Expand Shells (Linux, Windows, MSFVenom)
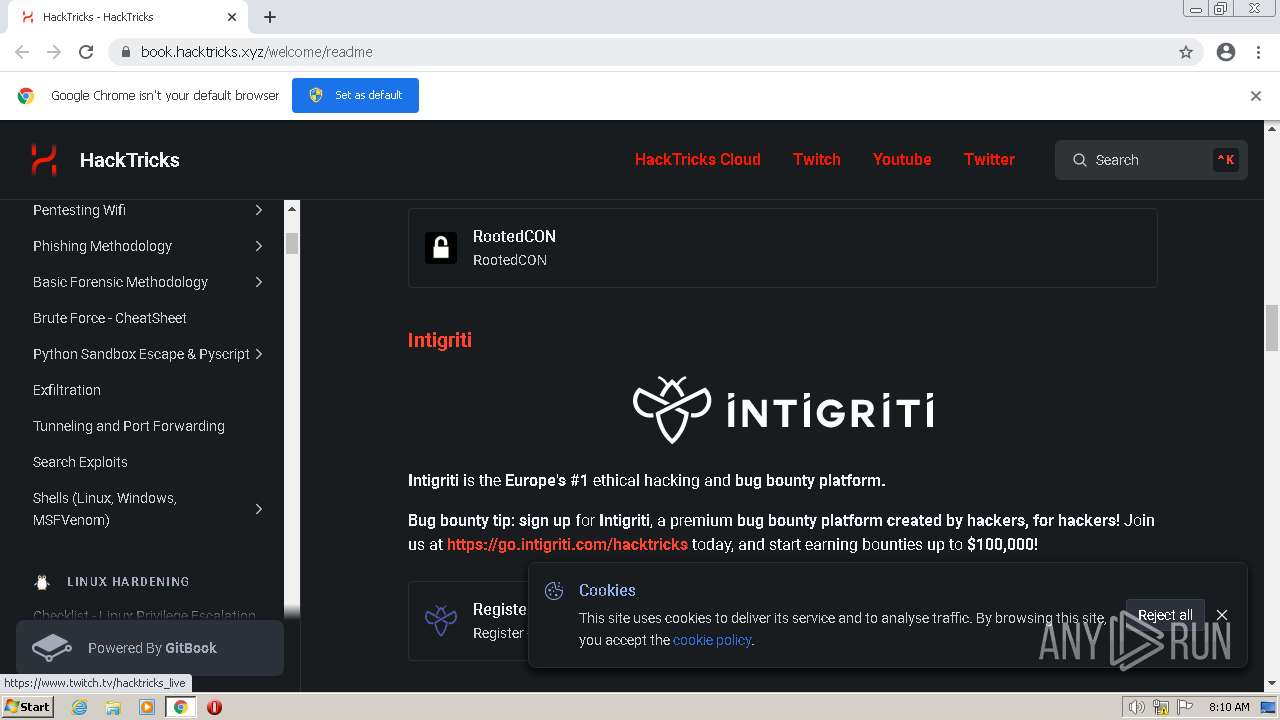 click(258, 509)
